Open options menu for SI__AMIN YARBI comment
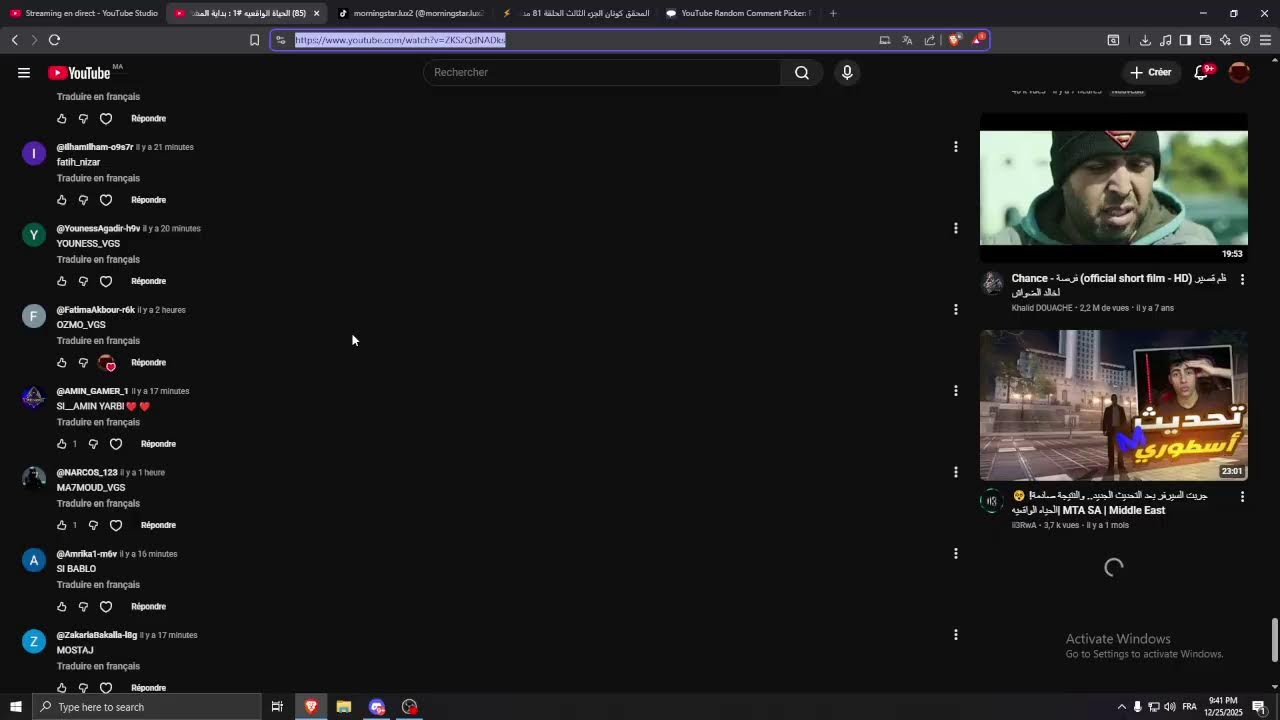Viewport: 1280px width, 720px height. point(955,391)
